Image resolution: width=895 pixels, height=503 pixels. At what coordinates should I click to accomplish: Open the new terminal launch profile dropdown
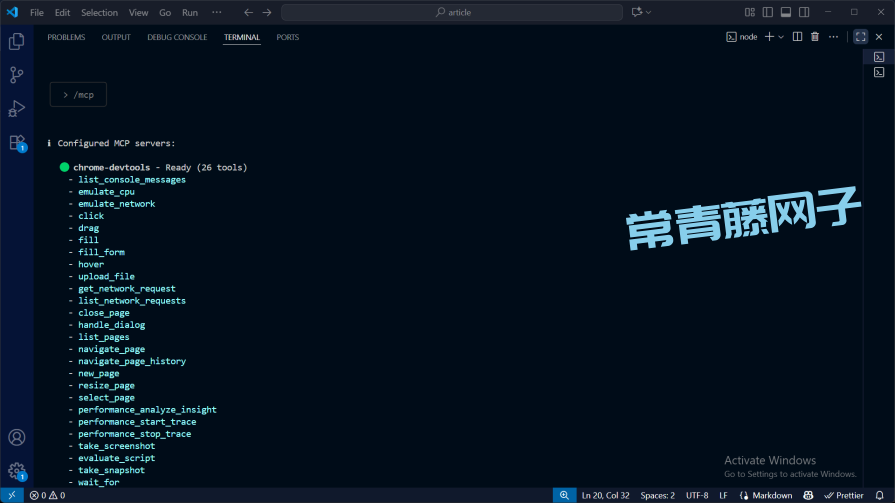(x=781, y=37)
